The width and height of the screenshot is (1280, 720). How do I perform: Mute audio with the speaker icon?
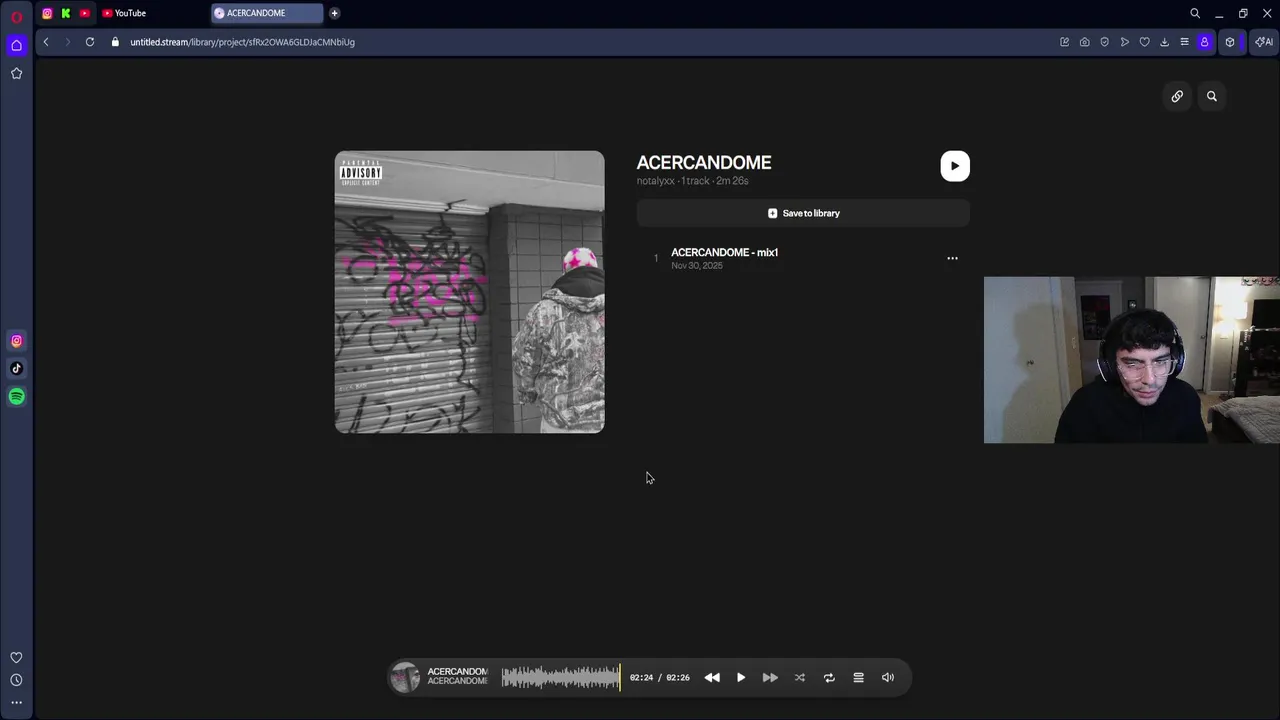pyautogui.click(x=888, y=678)
